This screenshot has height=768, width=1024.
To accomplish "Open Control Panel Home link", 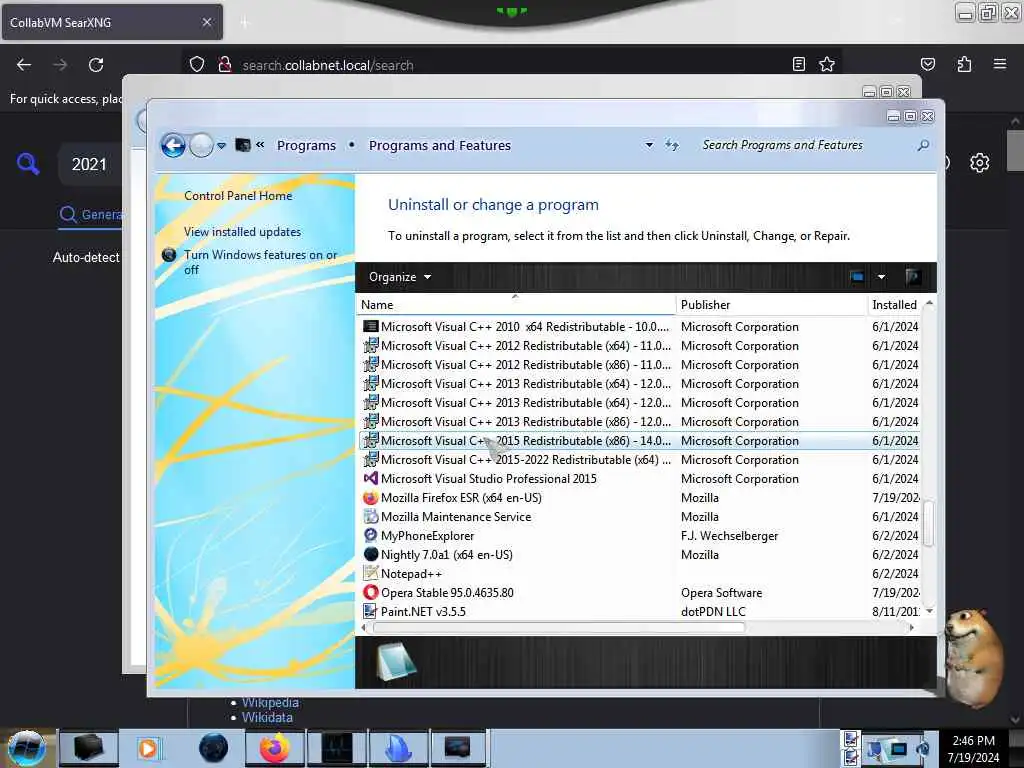I will (238, 195).
